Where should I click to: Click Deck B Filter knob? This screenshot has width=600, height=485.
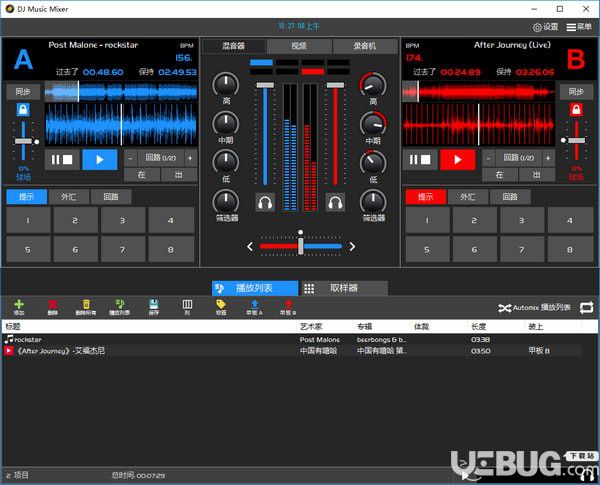pyautogui.click(x=373, y=202)
